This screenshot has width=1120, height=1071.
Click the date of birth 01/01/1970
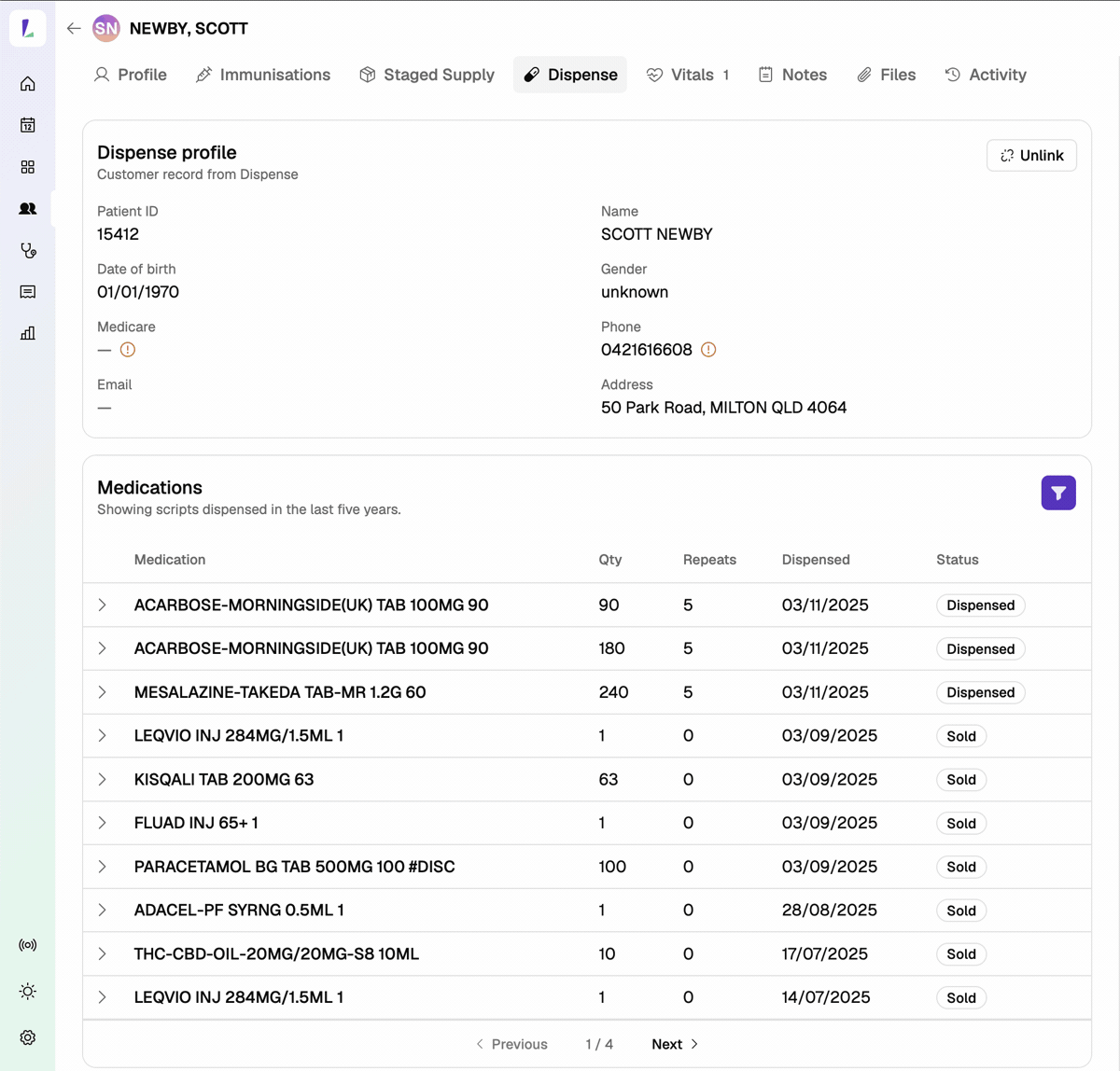pyautogui.click(x=138, y=292)
